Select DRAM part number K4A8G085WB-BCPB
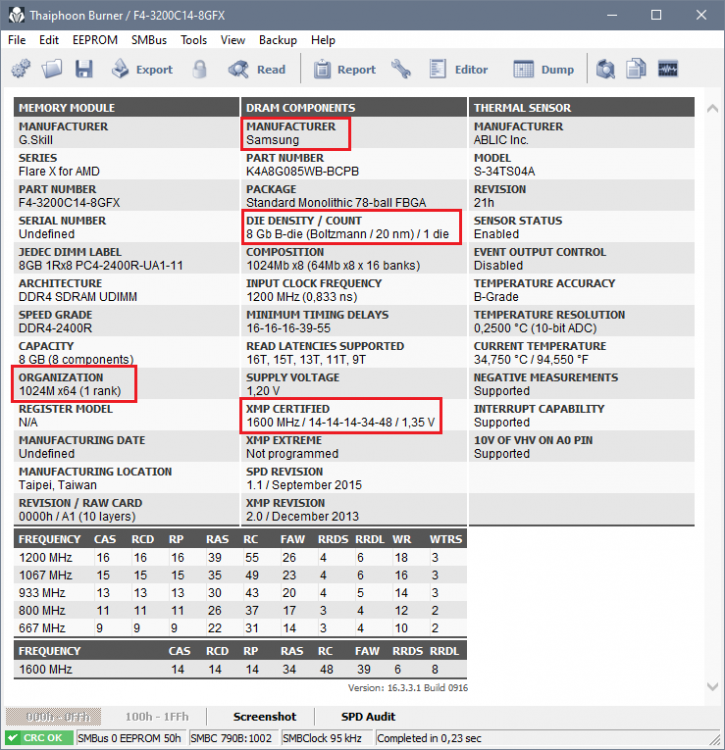Image resolution: width=725 pixels, height=750 pixels. 302,171
